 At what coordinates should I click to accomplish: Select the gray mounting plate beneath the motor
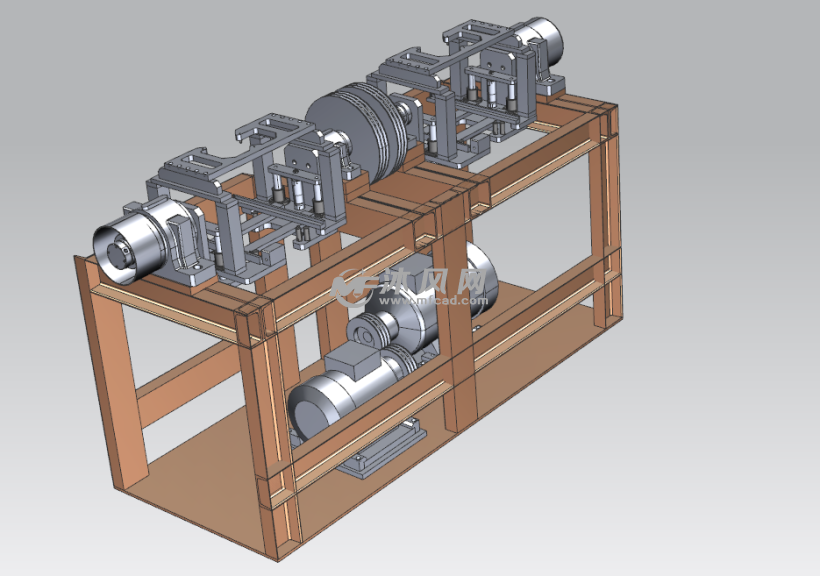point(381,447)
